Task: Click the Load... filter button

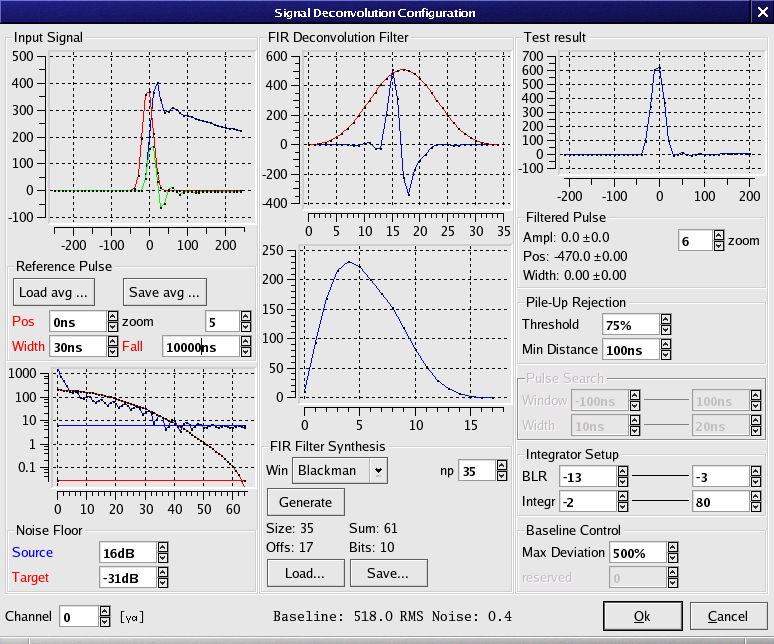Action: click(306, 573)
